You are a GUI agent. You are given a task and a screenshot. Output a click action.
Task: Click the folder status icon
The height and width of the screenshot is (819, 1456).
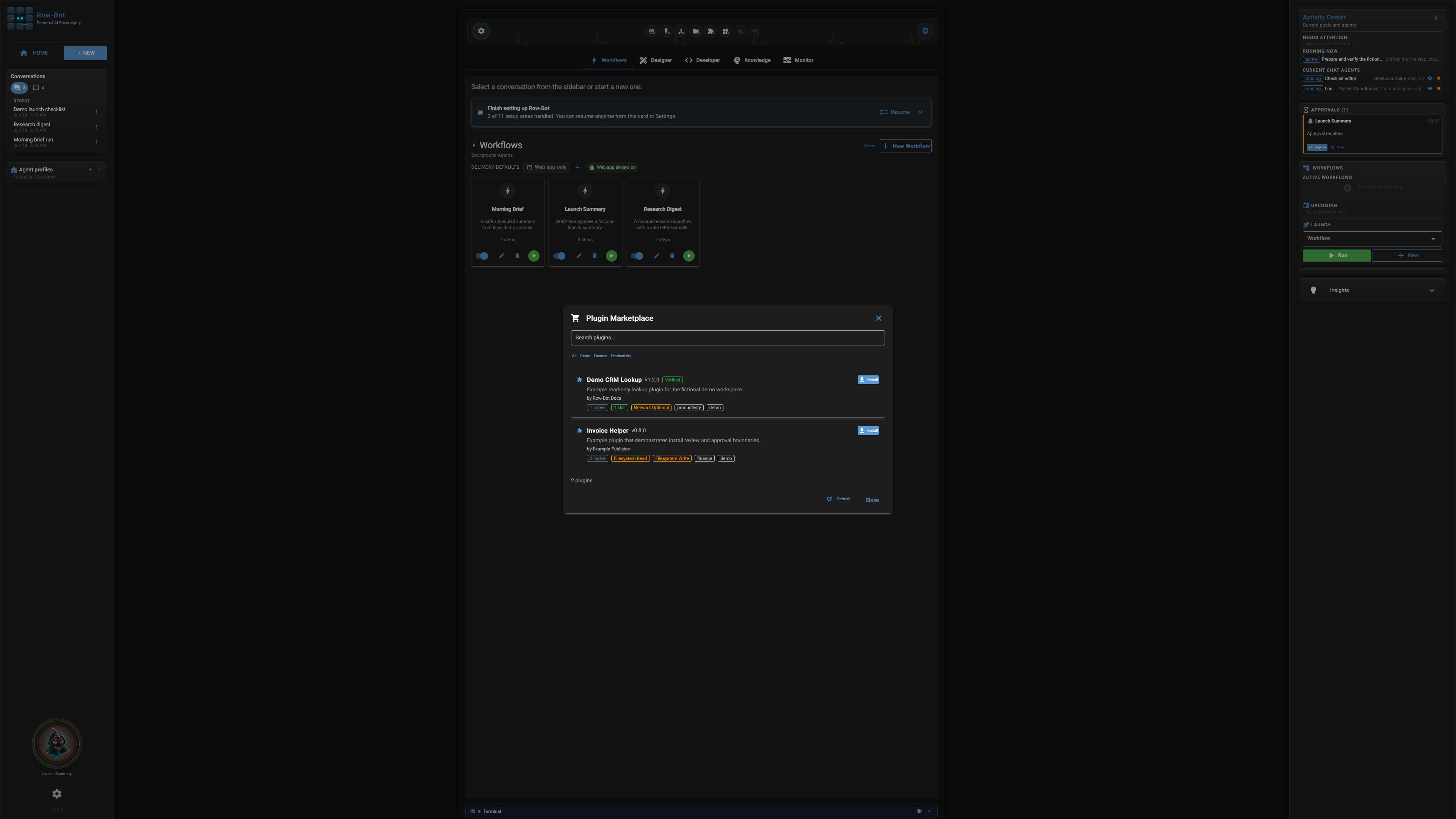(696, 31)
